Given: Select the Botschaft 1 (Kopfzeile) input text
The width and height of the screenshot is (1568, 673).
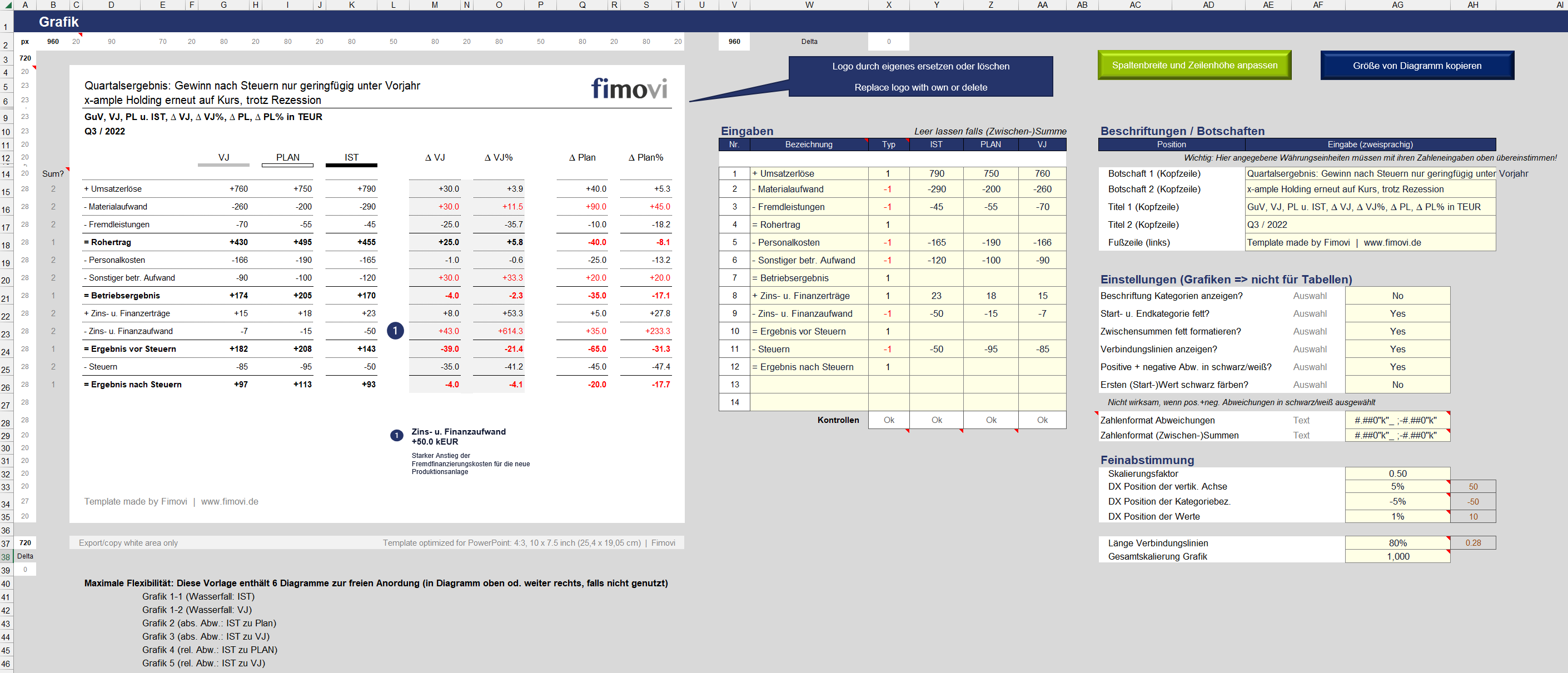Looking at the screenshot, I should [x=1387, y=173].
